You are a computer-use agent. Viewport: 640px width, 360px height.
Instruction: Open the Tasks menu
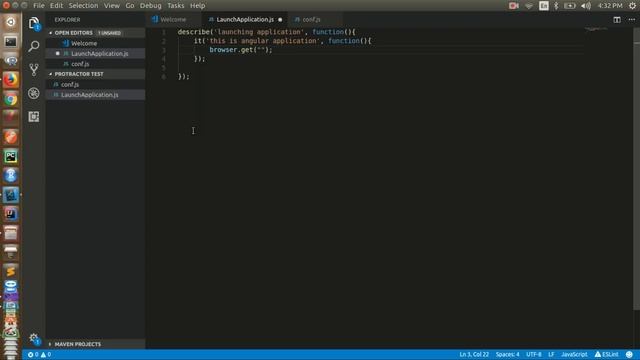(x=176, y=6)
